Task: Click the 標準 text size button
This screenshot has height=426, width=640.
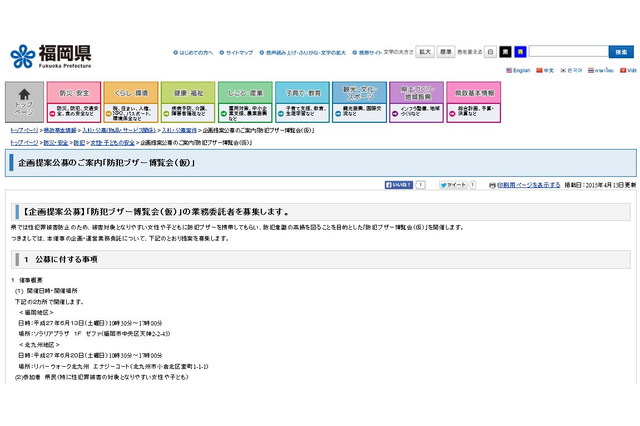Action: pos(446,52)
